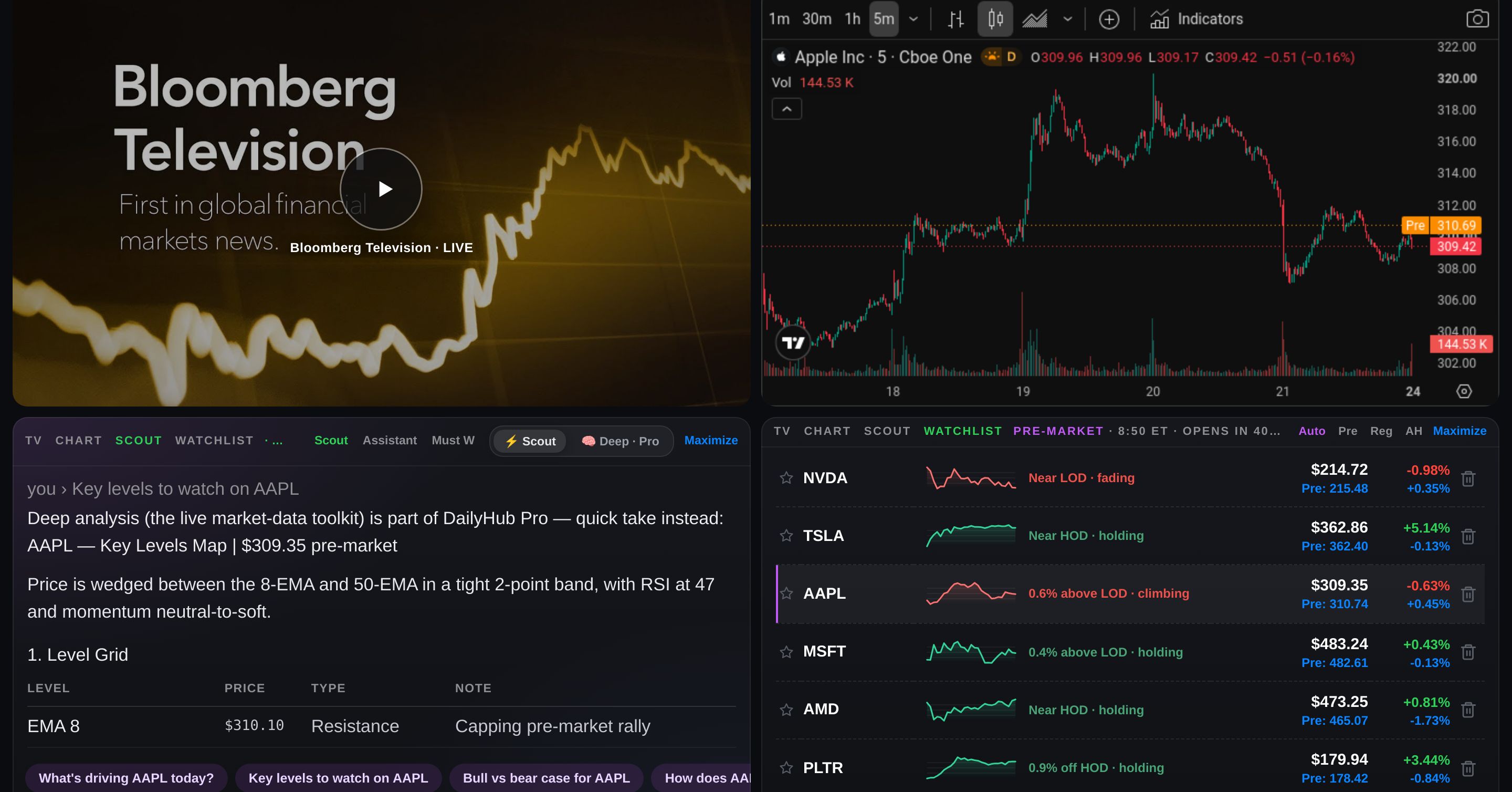The height and width of the screenshot is (792, 1512).
Task: Select the 30m chart interval
Action: pyautogui.click(x=816, y=19)
